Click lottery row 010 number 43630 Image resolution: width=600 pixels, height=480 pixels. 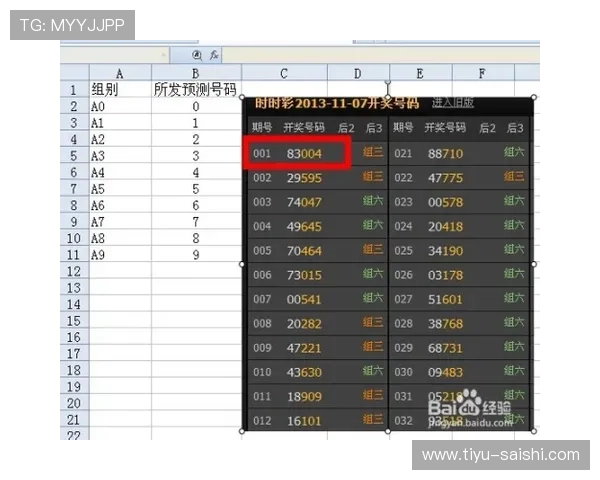coord(304,372)
